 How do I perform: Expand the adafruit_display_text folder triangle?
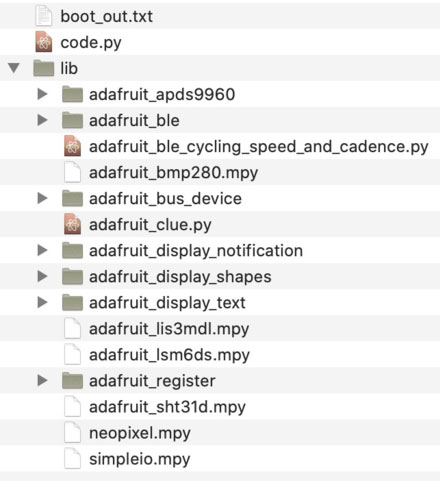[x=42, y=302]
